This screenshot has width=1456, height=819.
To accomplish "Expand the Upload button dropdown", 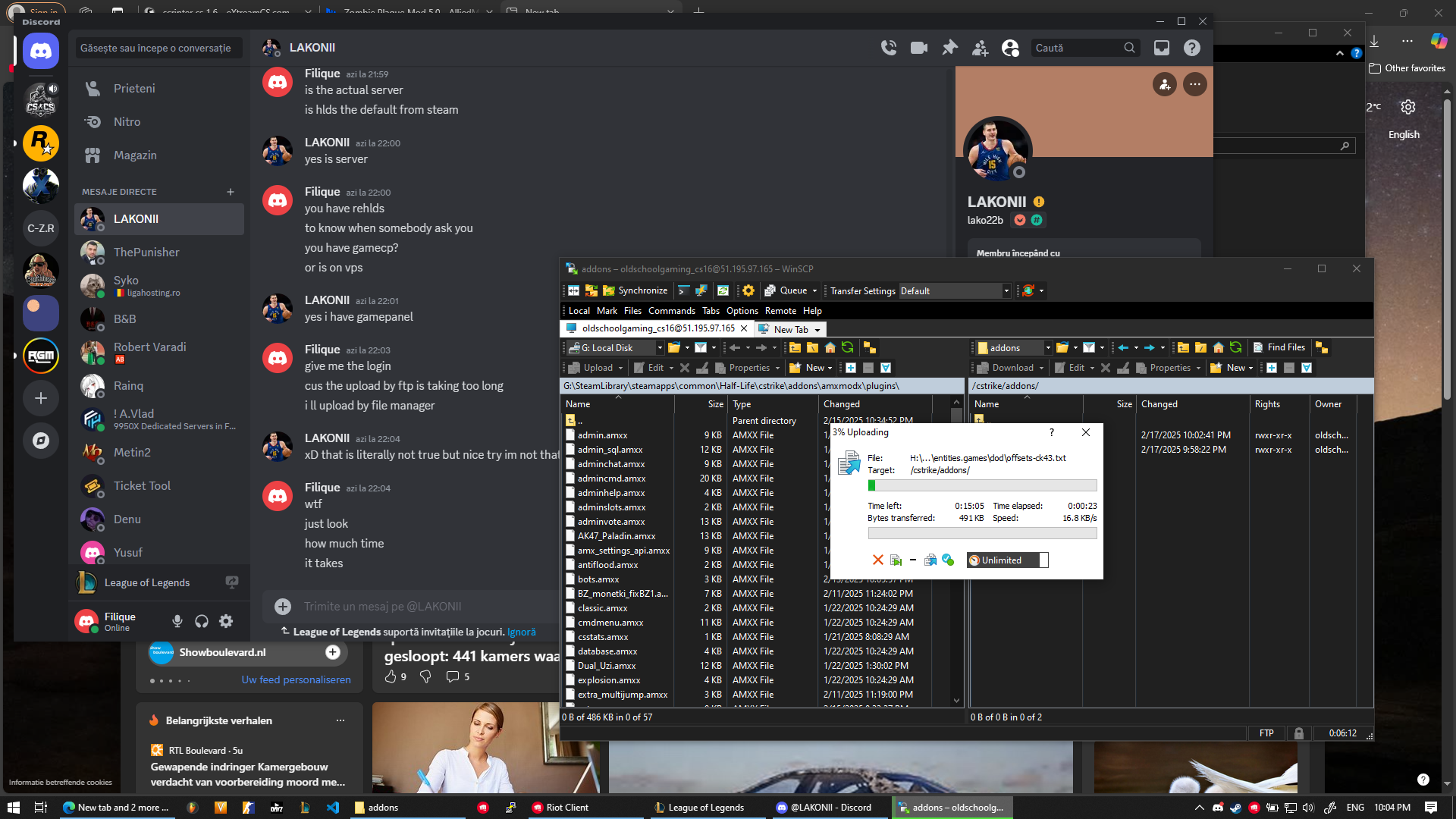I will (x=620, y=369).
